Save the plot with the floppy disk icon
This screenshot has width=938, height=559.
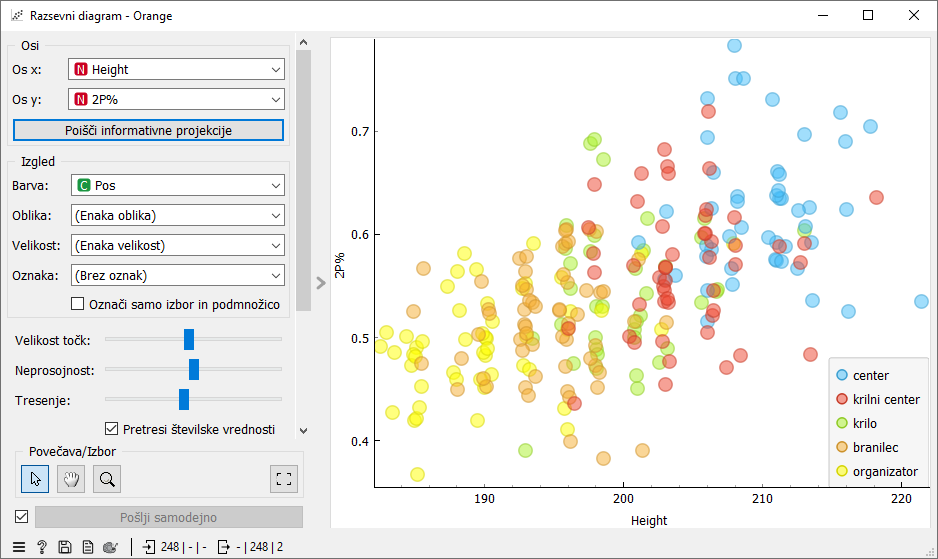(x=65, y=547)
